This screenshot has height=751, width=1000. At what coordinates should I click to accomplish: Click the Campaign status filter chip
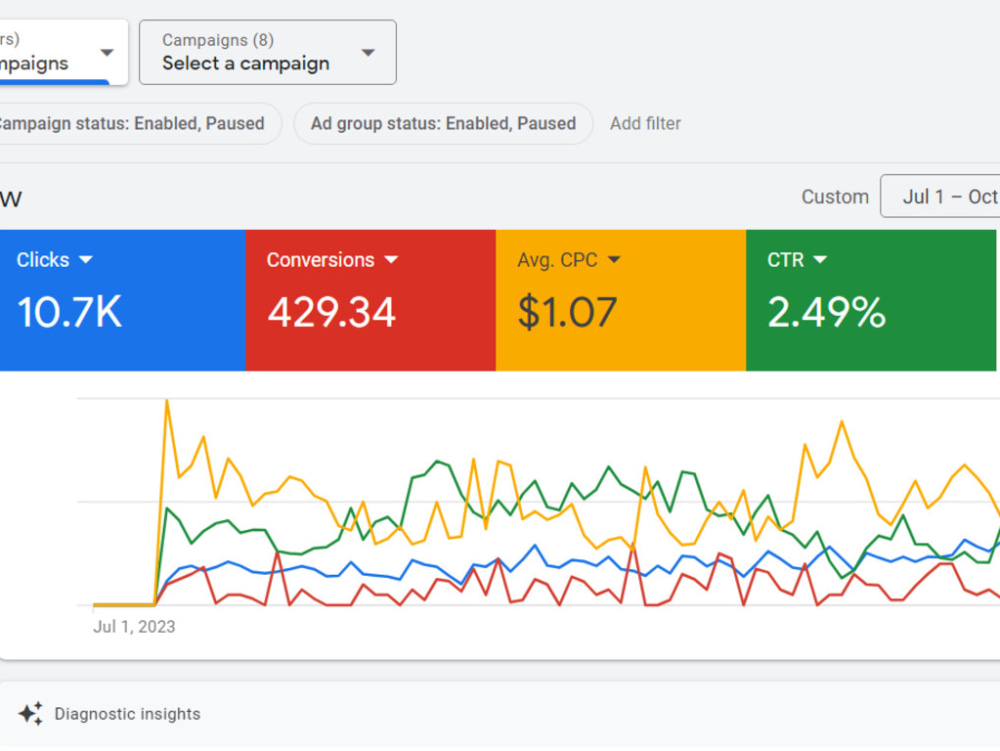coord(139,124)
